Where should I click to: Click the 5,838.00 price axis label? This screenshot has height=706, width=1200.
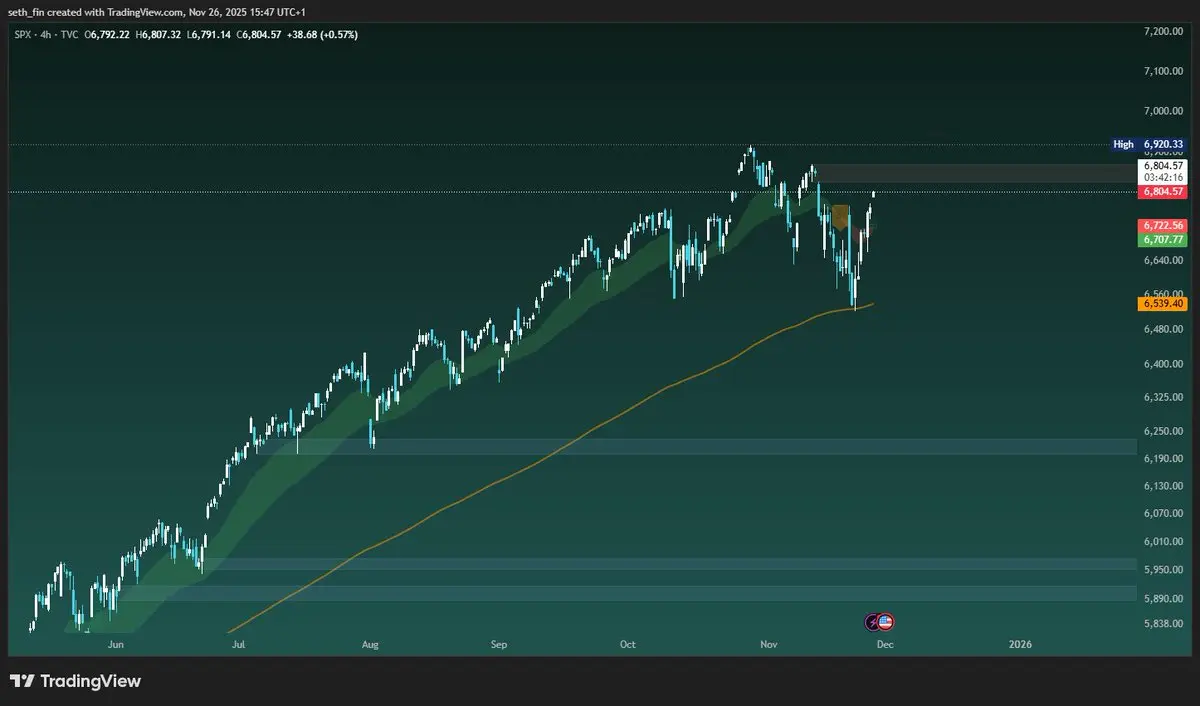click(x=1163, y=624)
